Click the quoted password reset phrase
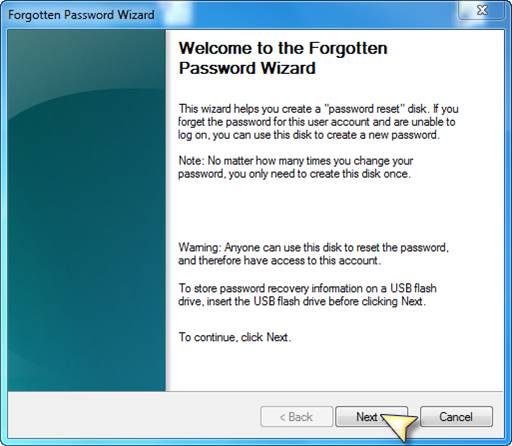Image resolution: width=512 pixels, height=446 pixels. 364,109
